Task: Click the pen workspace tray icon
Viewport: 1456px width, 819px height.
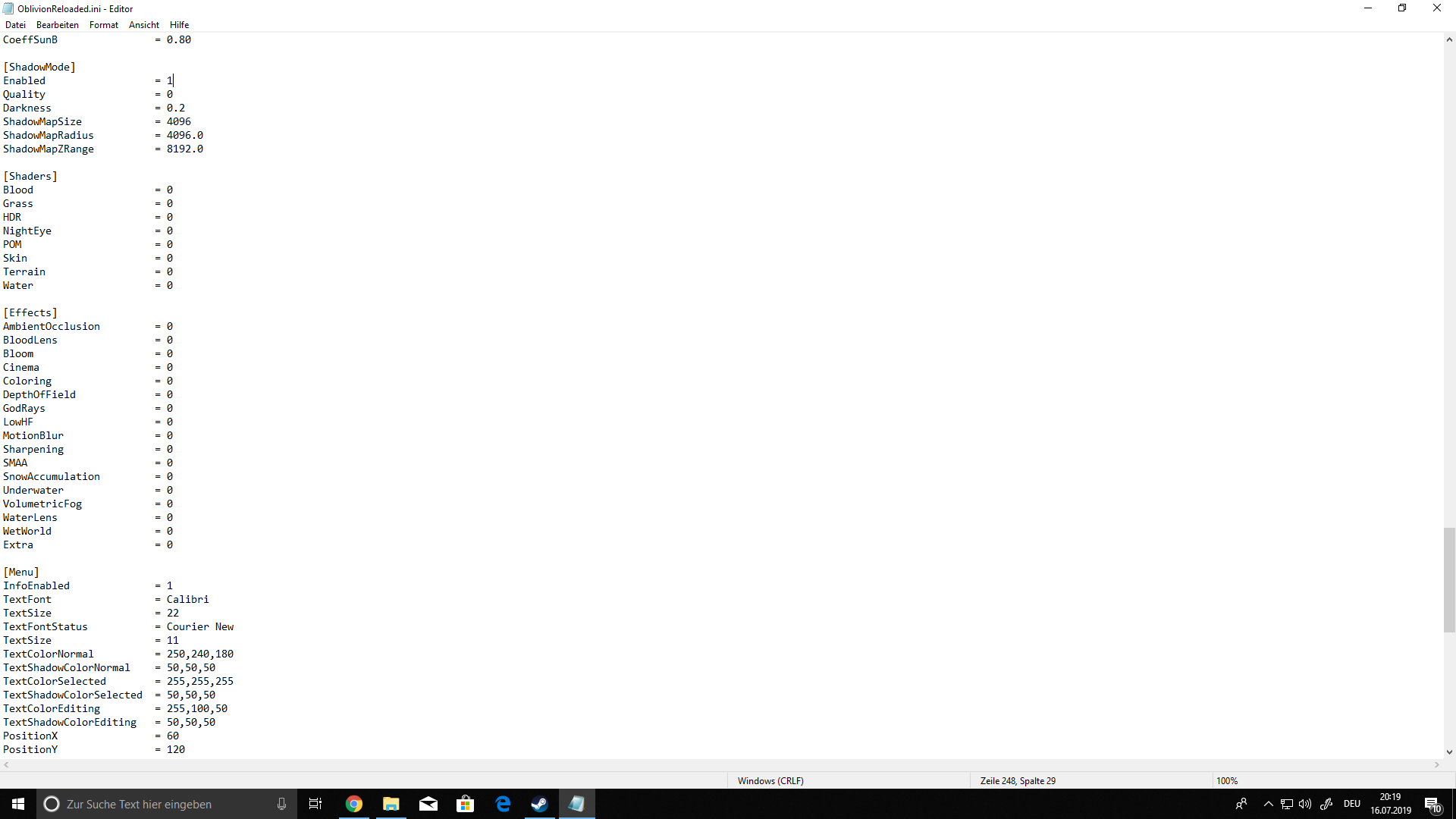Action: pos(1326,804)
